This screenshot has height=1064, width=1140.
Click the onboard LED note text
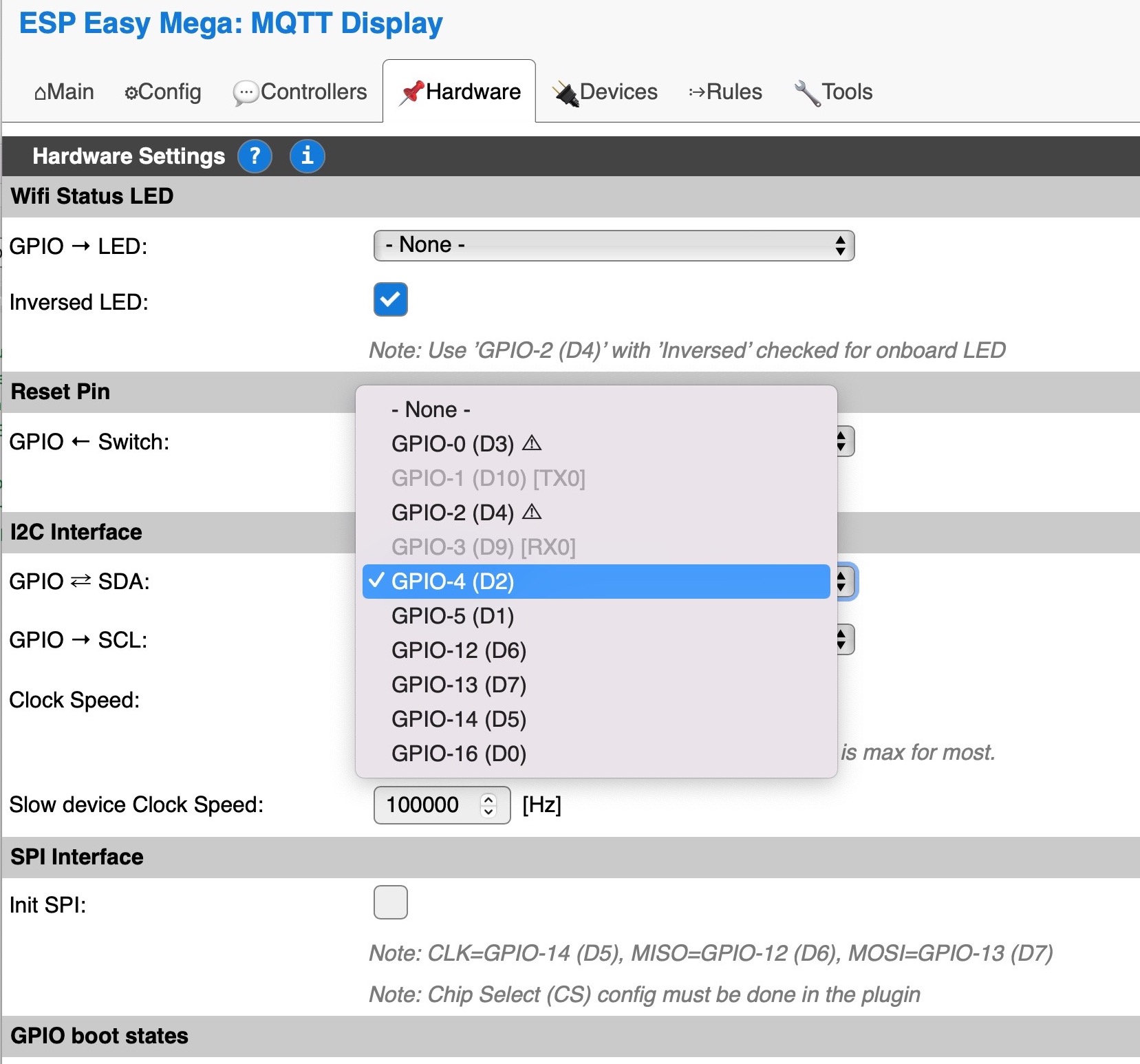point(687,350)
